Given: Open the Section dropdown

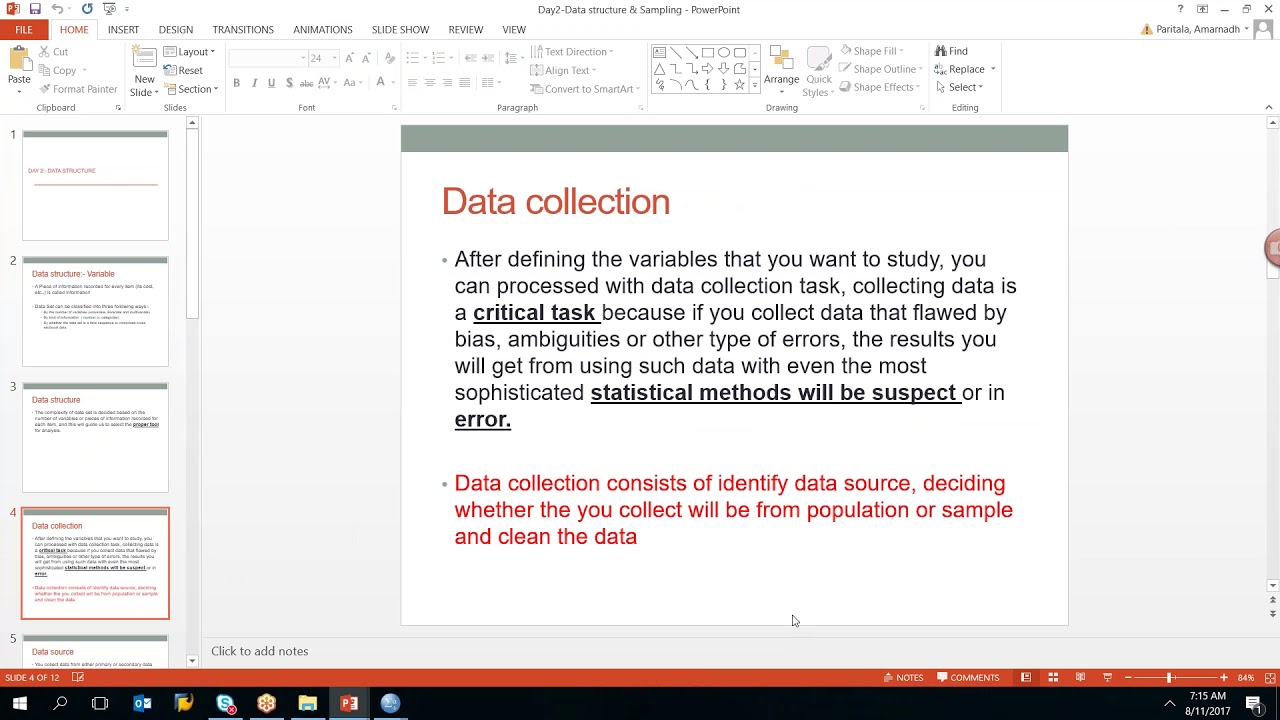Looking at the screenshot, I should click(x=191, y=89).
